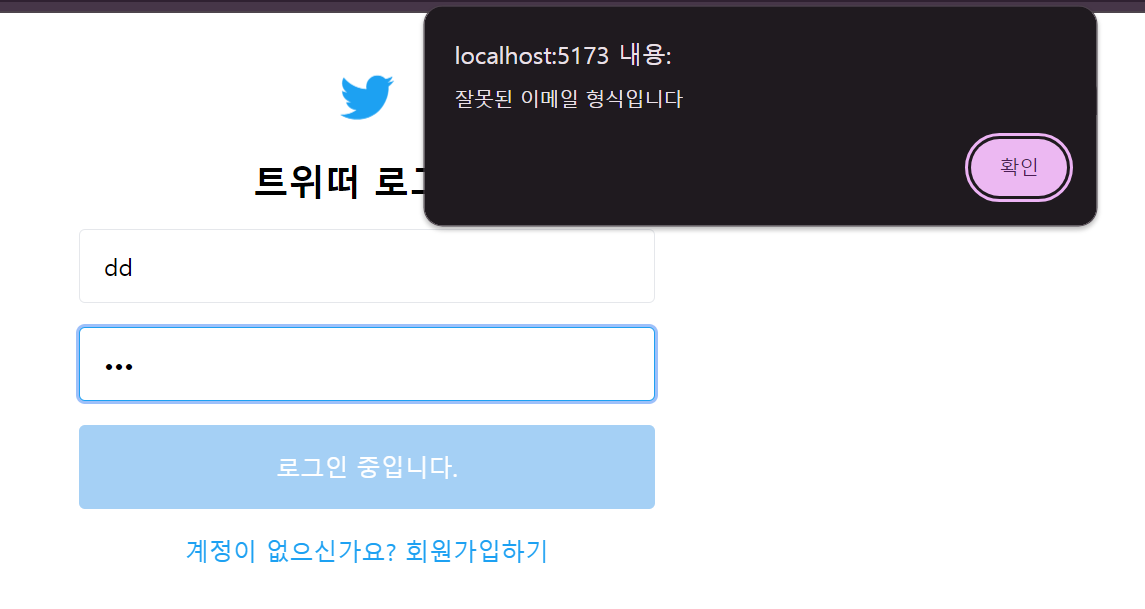This screenshot has width=1145, height=609.
Task: Focus the highlighted password input field
Action: click(x=367, y=364)
